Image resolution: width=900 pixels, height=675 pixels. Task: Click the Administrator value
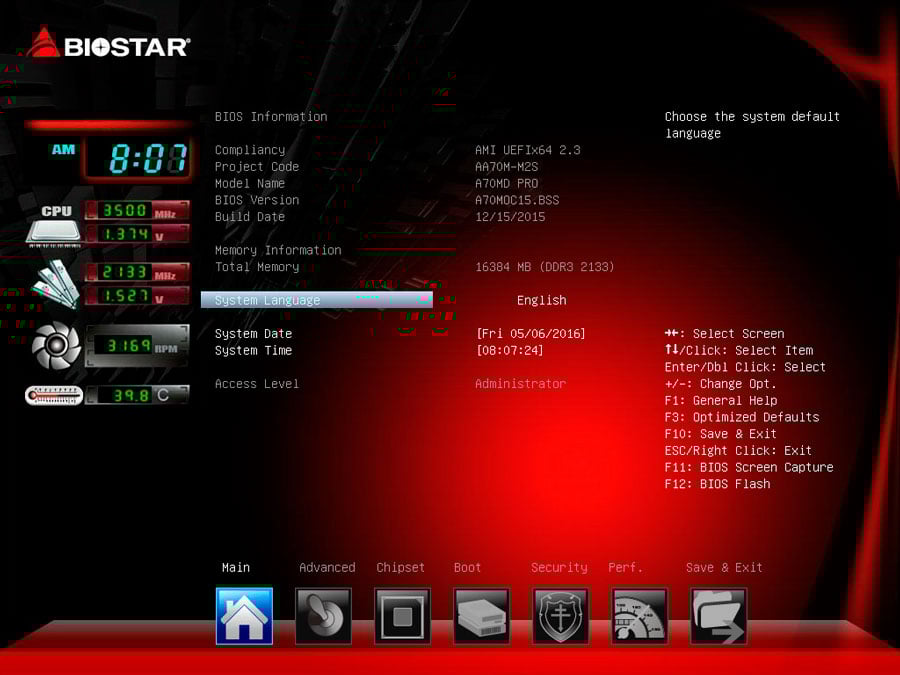pyautogui.click(x=521, y=383)
